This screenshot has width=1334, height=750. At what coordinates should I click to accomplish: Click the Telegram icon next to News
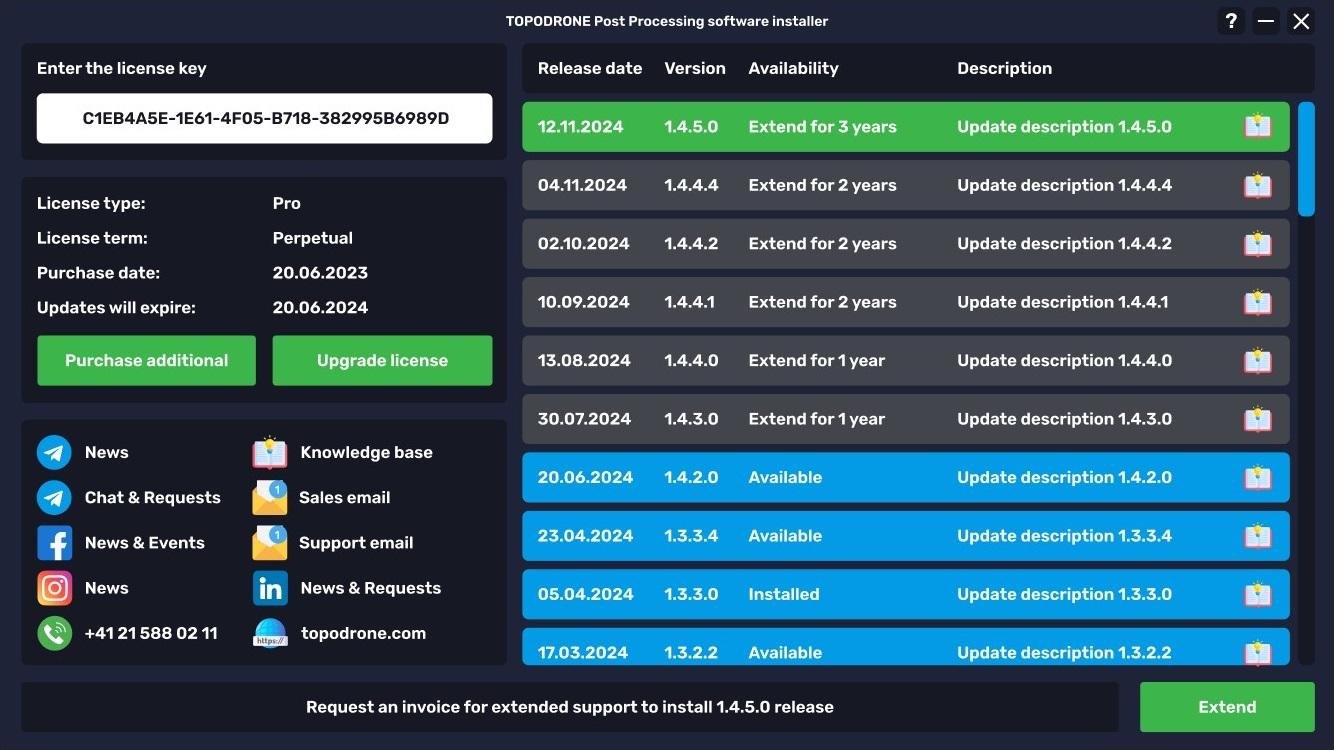click(55, 452)
